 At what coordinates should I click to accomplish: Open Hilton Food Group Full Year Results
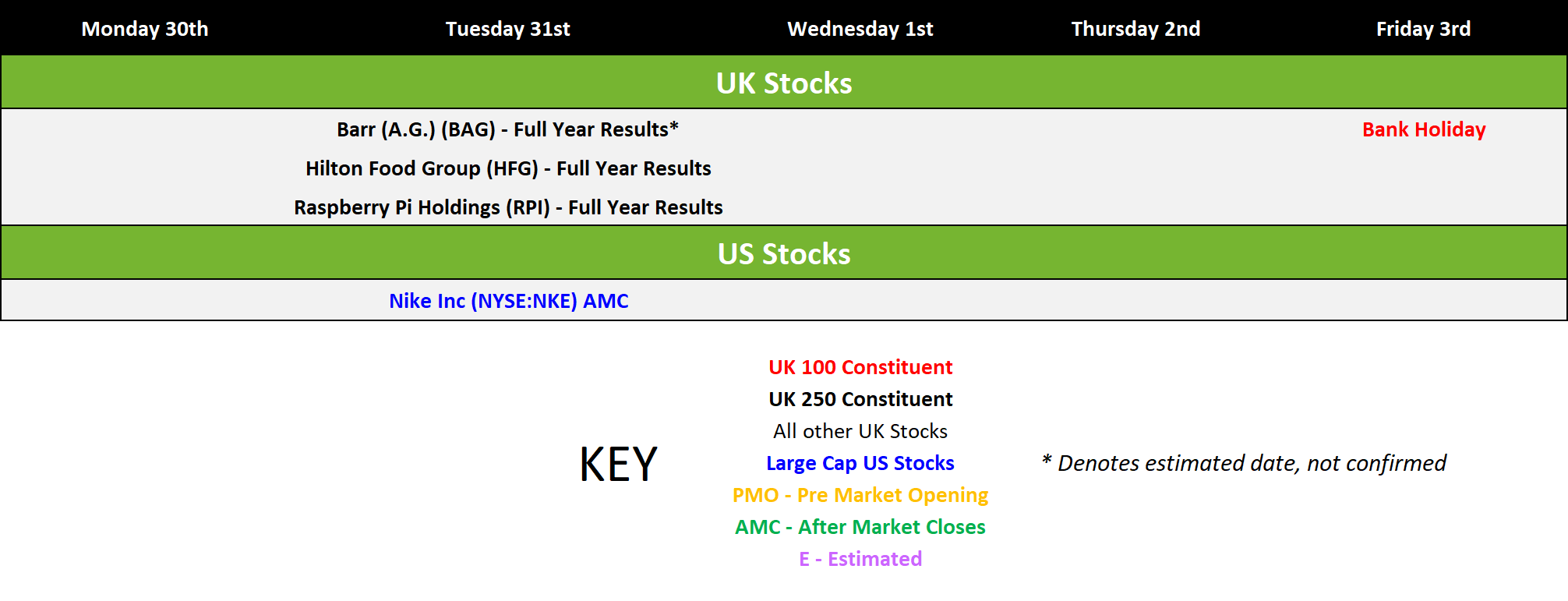(508, 168)
